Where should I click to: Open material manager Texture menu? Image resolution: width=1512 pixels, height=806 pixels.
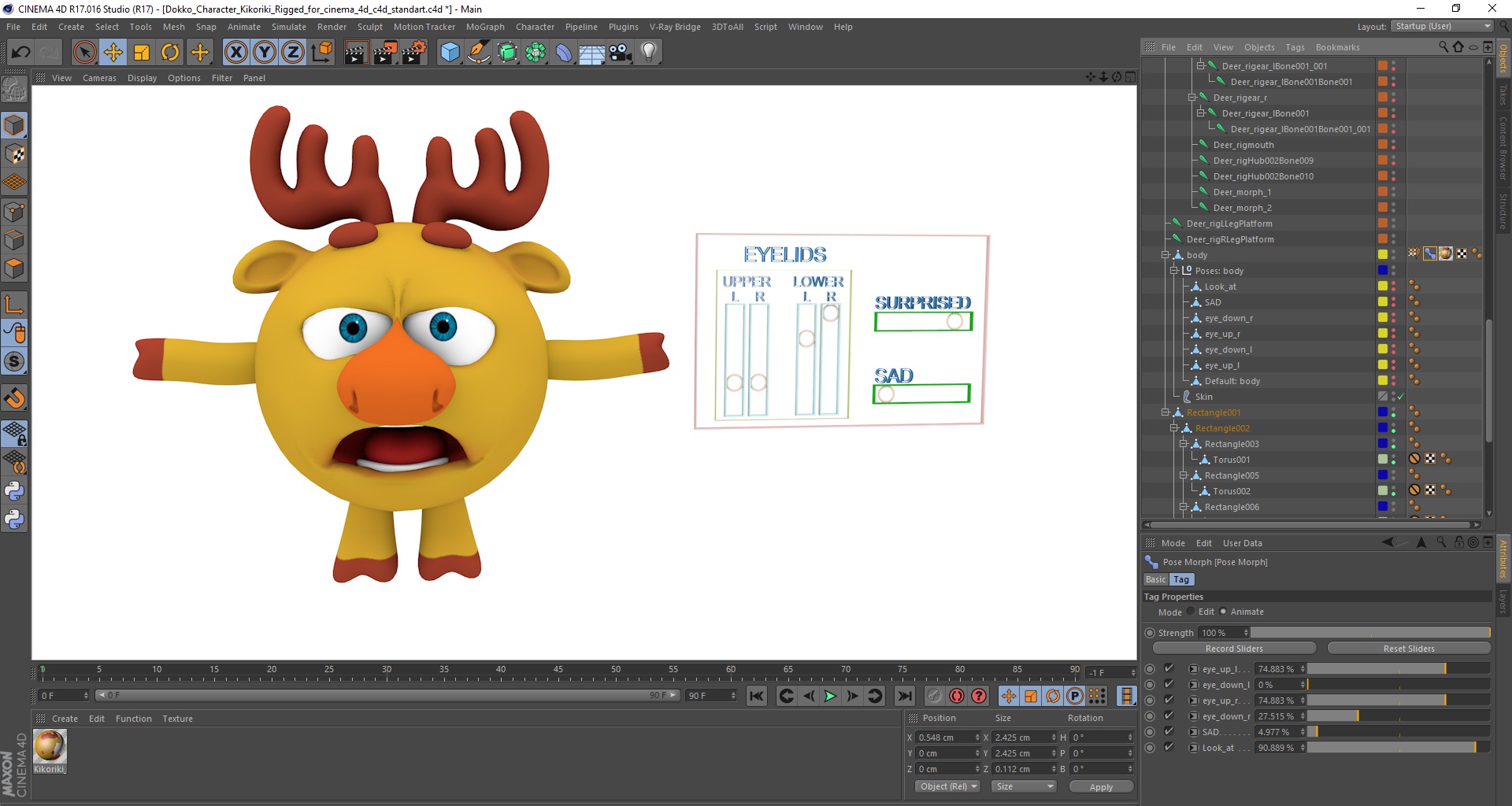click(x=177, y=719)
